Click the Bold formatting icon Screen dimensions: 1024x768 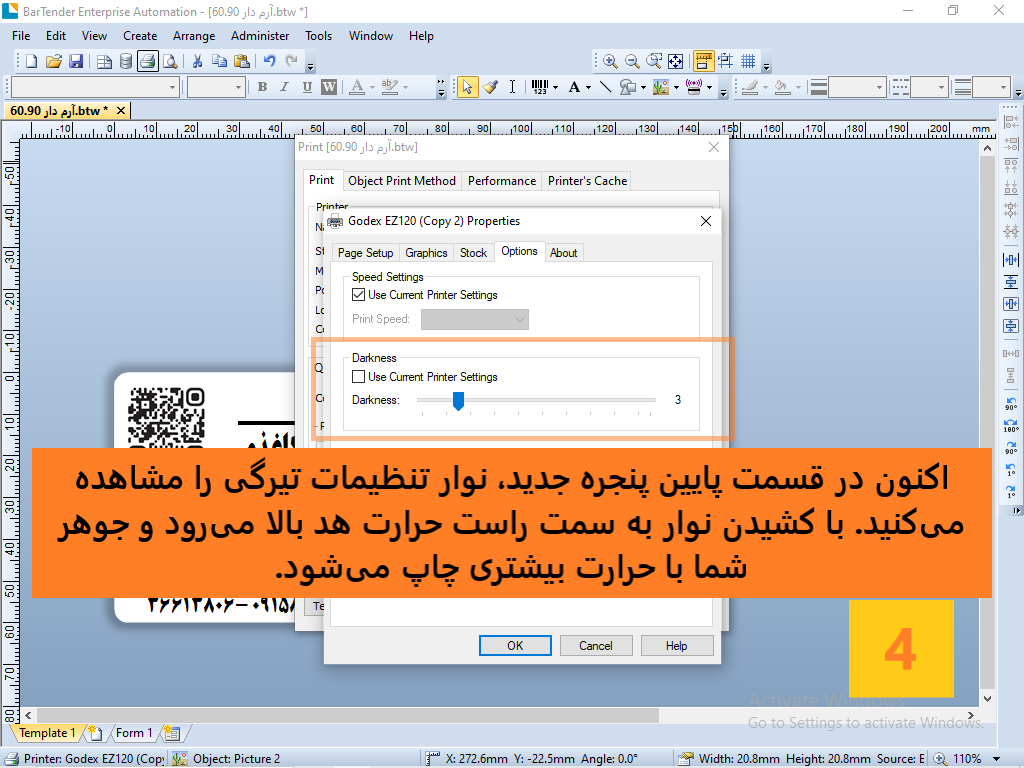tap(263, 87)
